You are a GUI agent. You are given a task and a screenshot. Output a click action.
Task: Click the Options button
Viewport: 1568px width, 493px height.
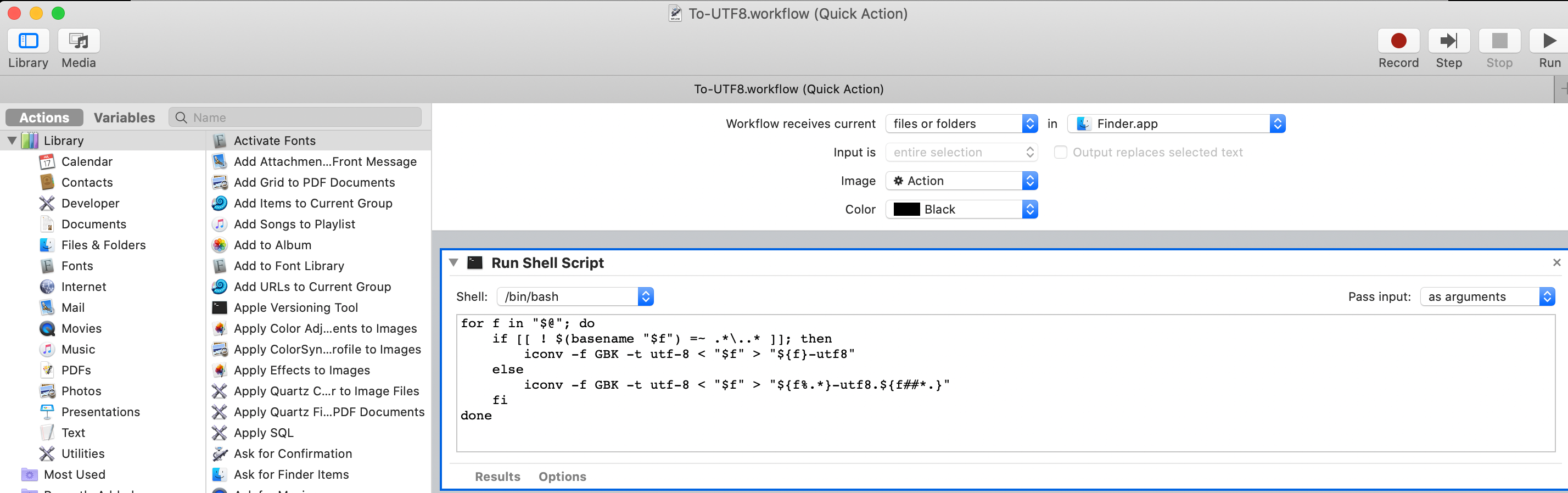click(x=562, y=477)
